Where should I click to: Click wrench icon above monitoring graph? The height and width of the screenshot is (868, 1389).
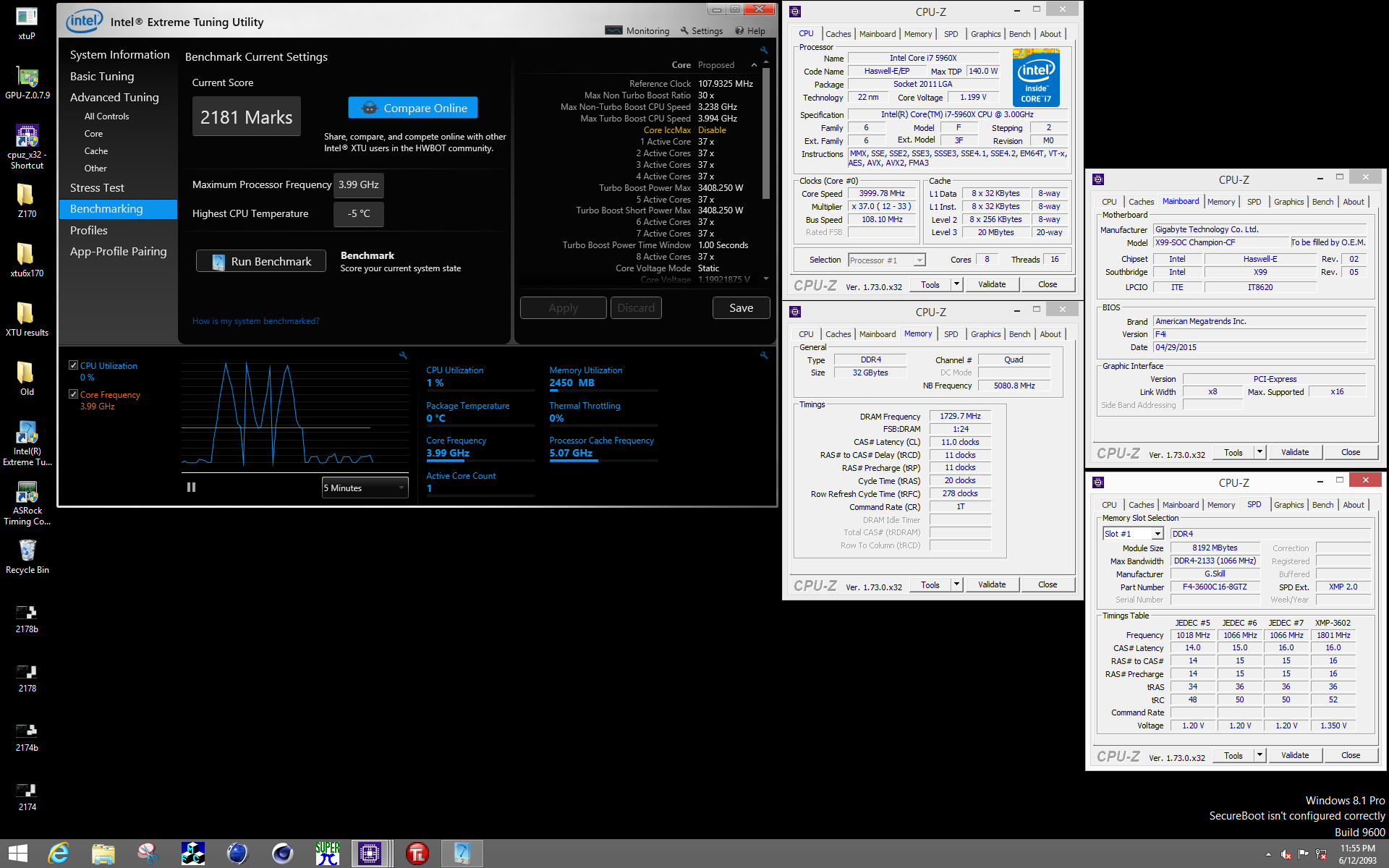click(403, 355)
